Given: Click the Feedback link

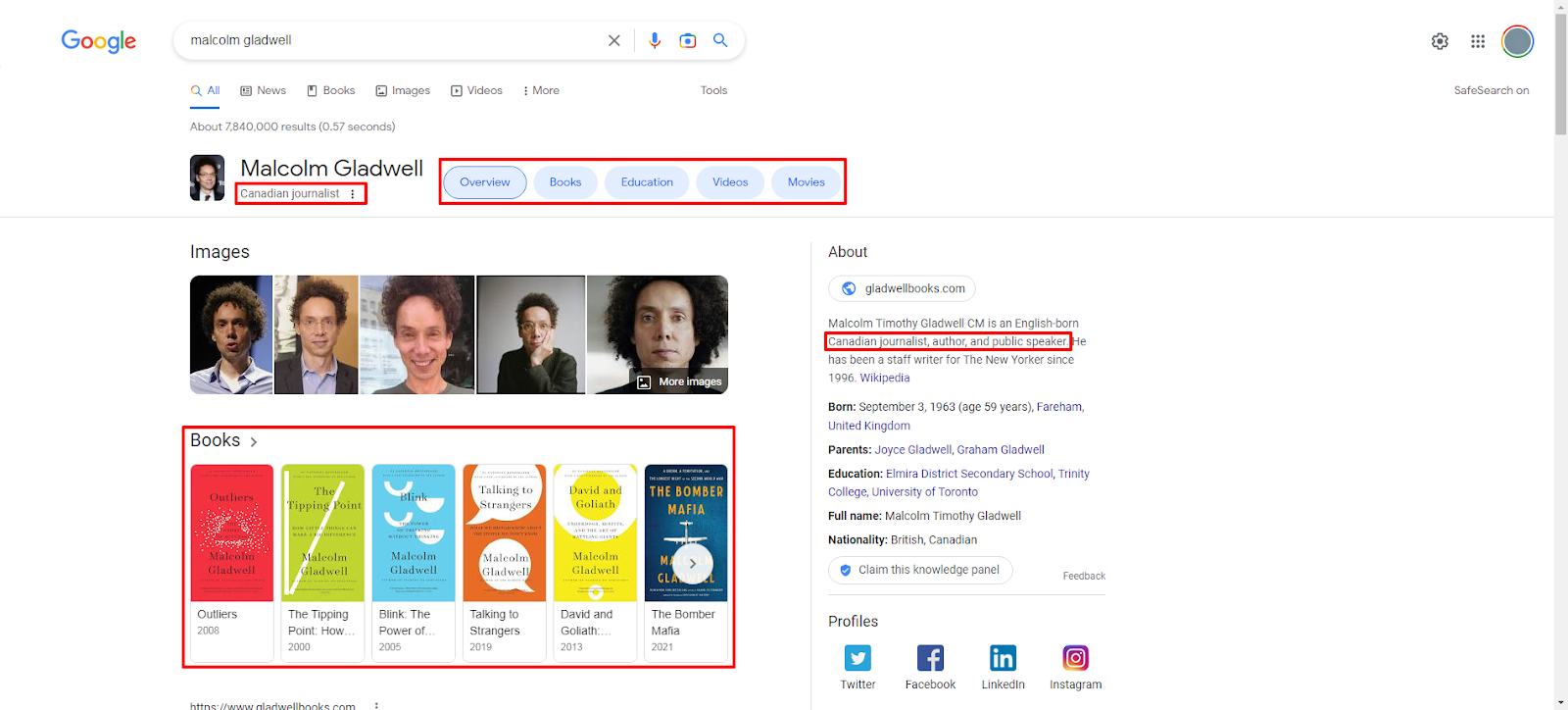Looking at the screenshot, I should click(x=1084, y=577).
